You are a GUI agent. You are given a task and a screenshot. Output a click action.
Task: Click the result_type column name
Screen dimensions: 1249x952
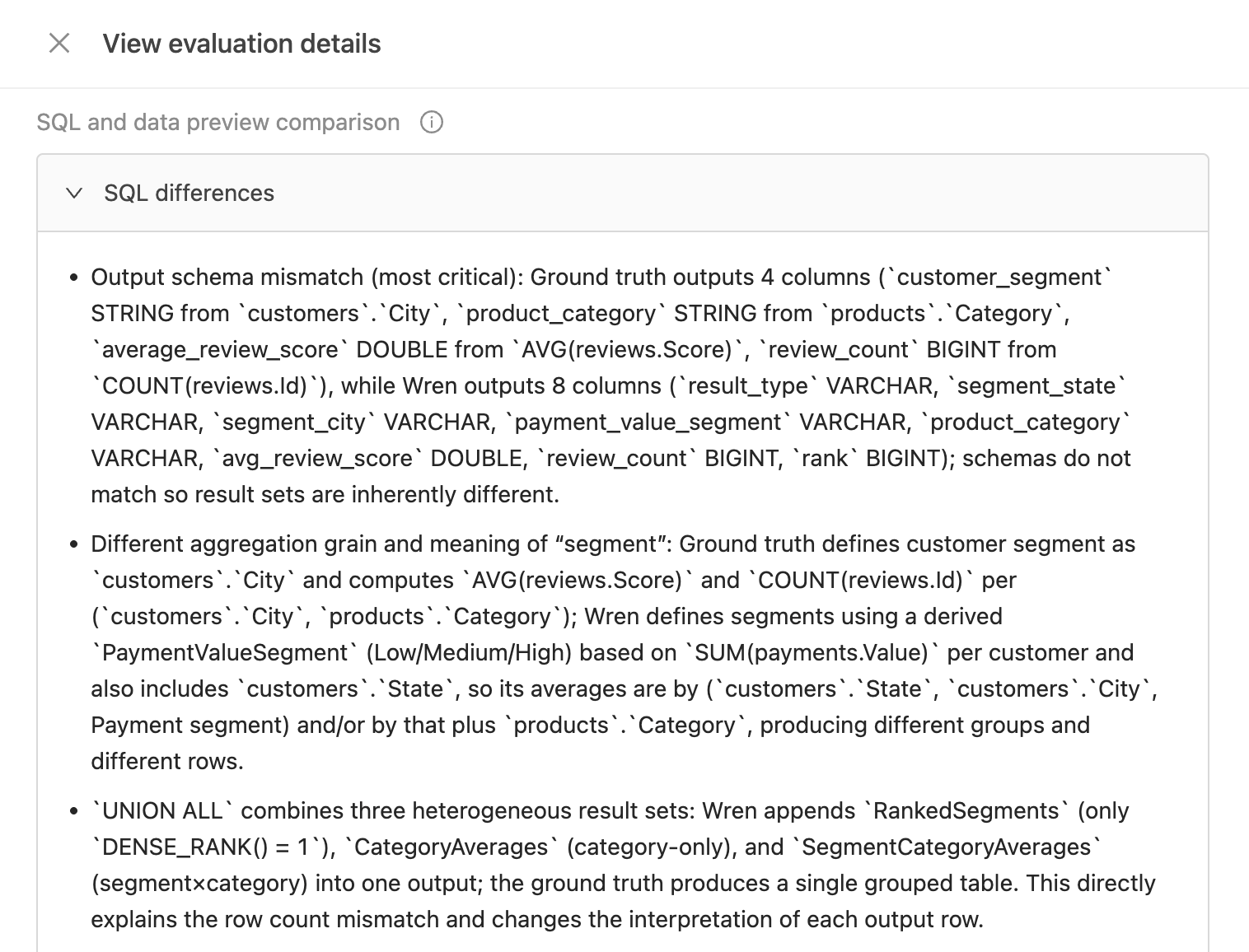coord(748,385)
